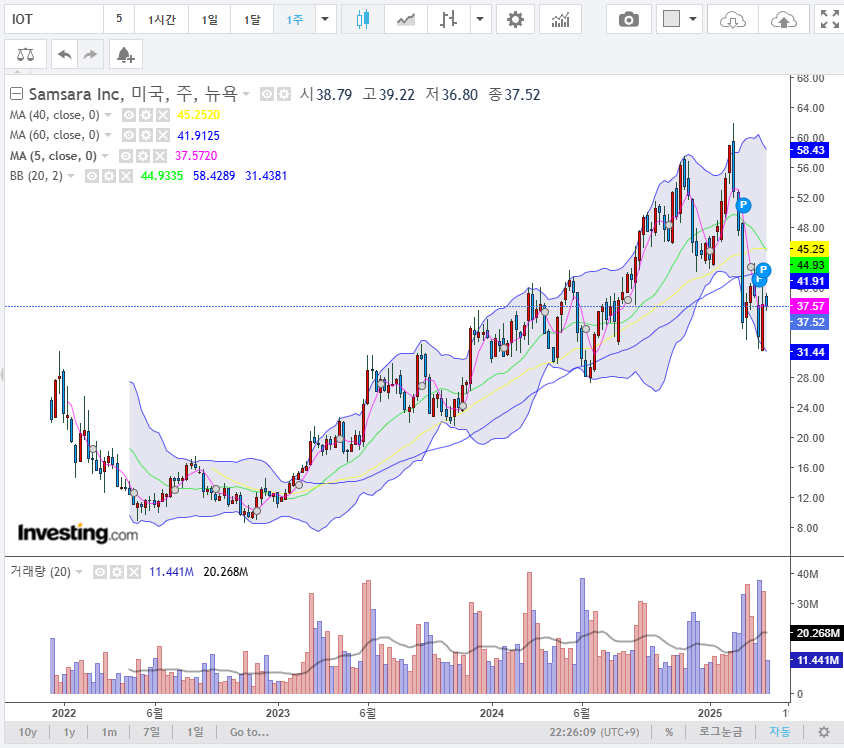Expand MA (5, close, 0) dropdown arrow
The image size is (844, 748).
pos(105,156)
